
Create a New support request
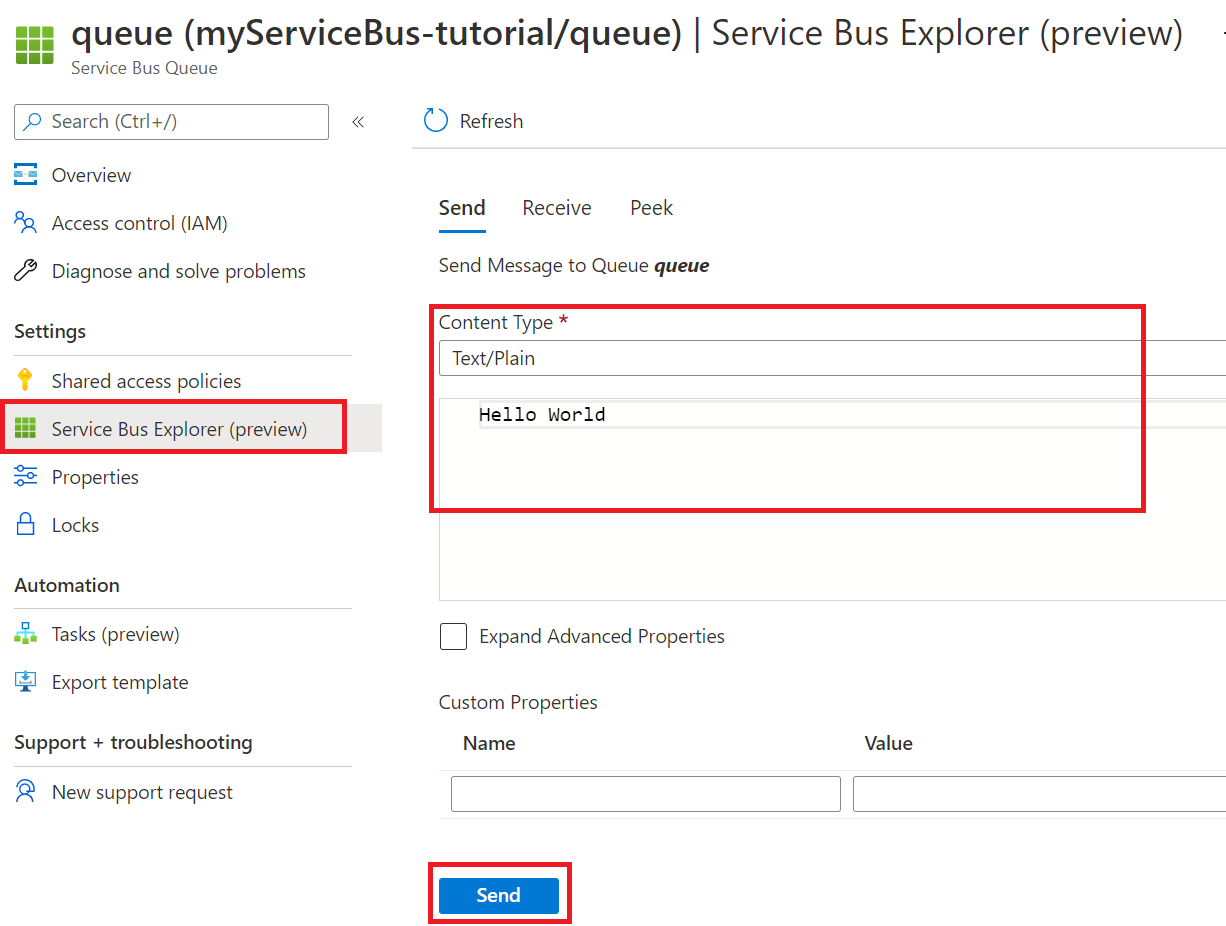141,791
